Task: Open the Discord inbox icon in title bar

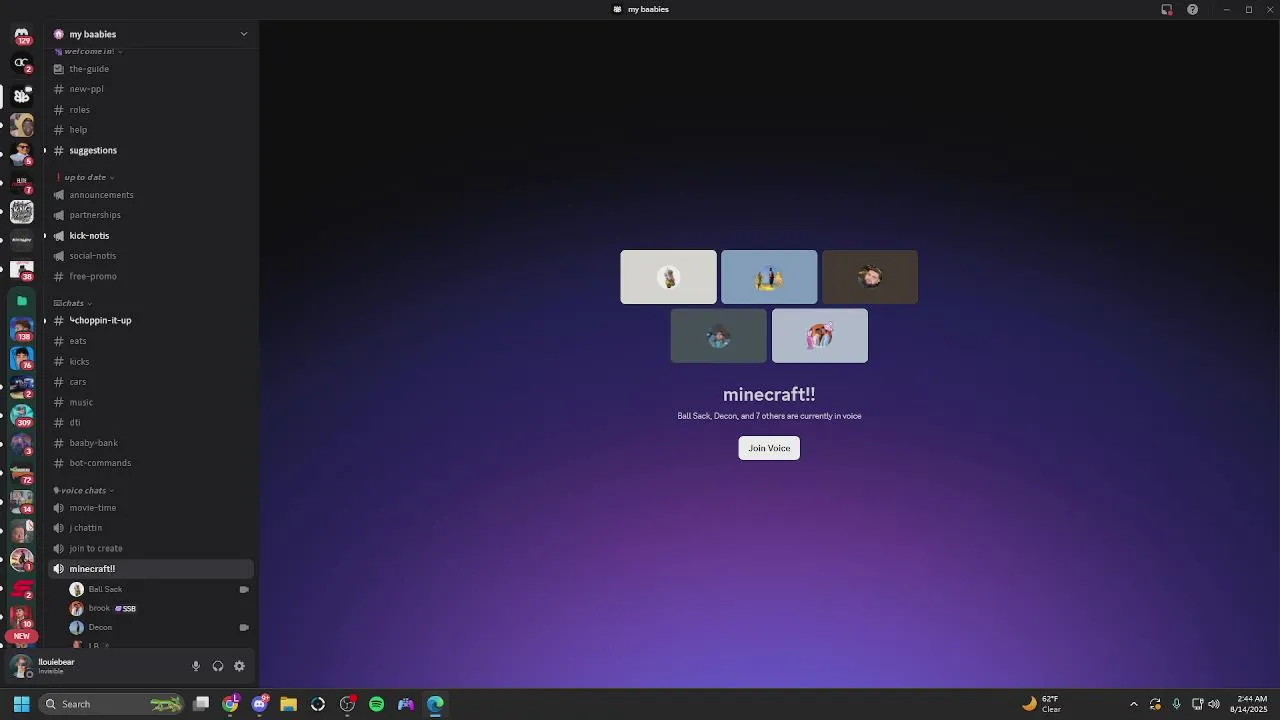Action: click(1166, 9)
